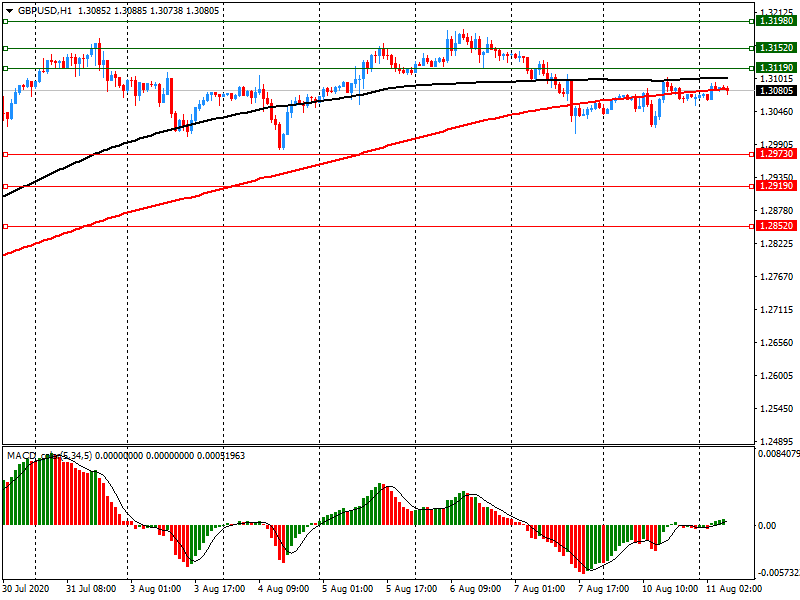Click the left handle of the 1.28520 line
The height and width of the screenshot is (600, 800).
(x=5, y=226)
